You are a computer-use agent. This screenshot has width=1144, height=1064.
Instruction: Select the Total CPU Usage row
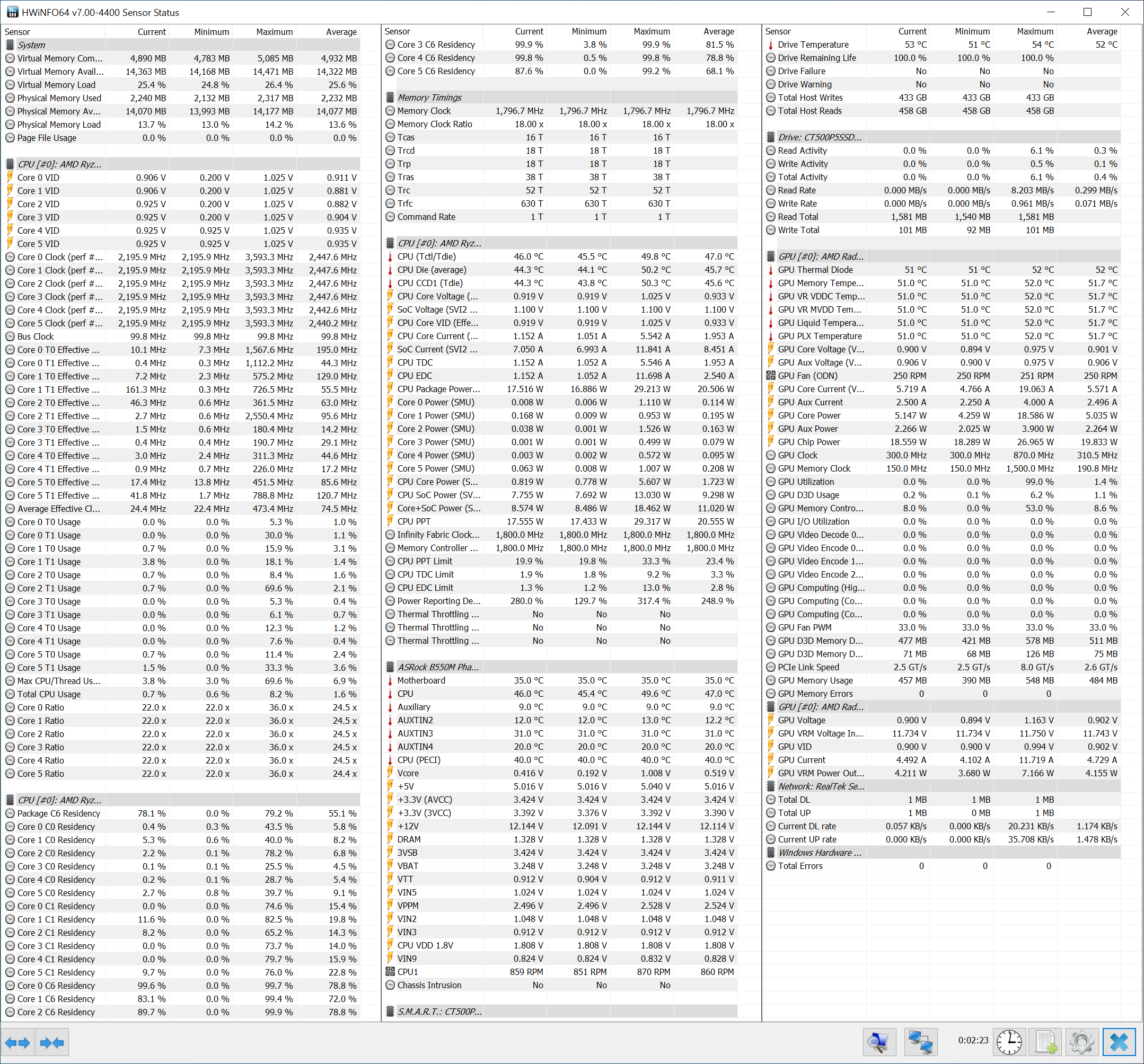point(49,694)
